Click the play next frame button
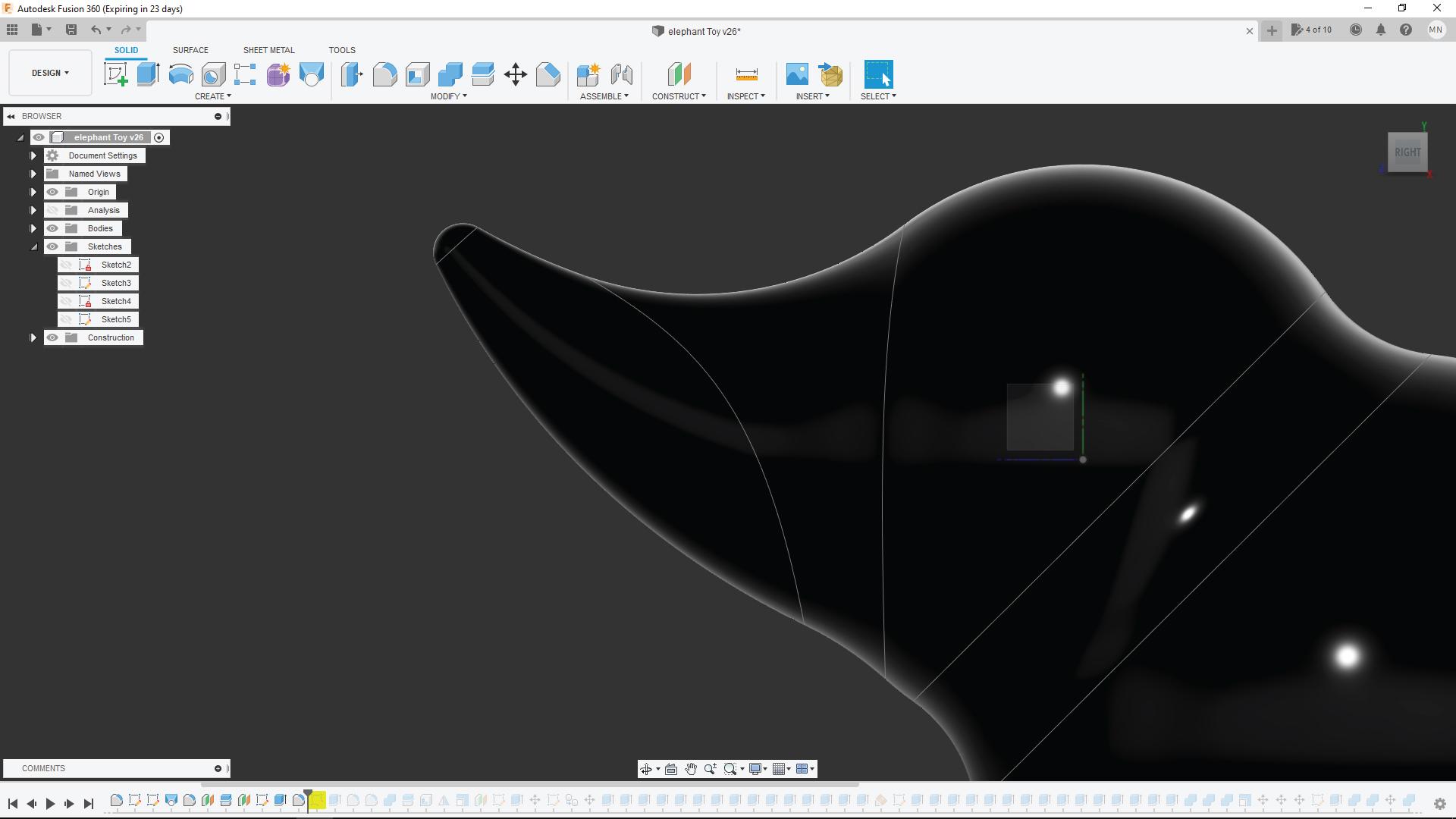This screenshot has width=1456, height=819. (68, 803)
